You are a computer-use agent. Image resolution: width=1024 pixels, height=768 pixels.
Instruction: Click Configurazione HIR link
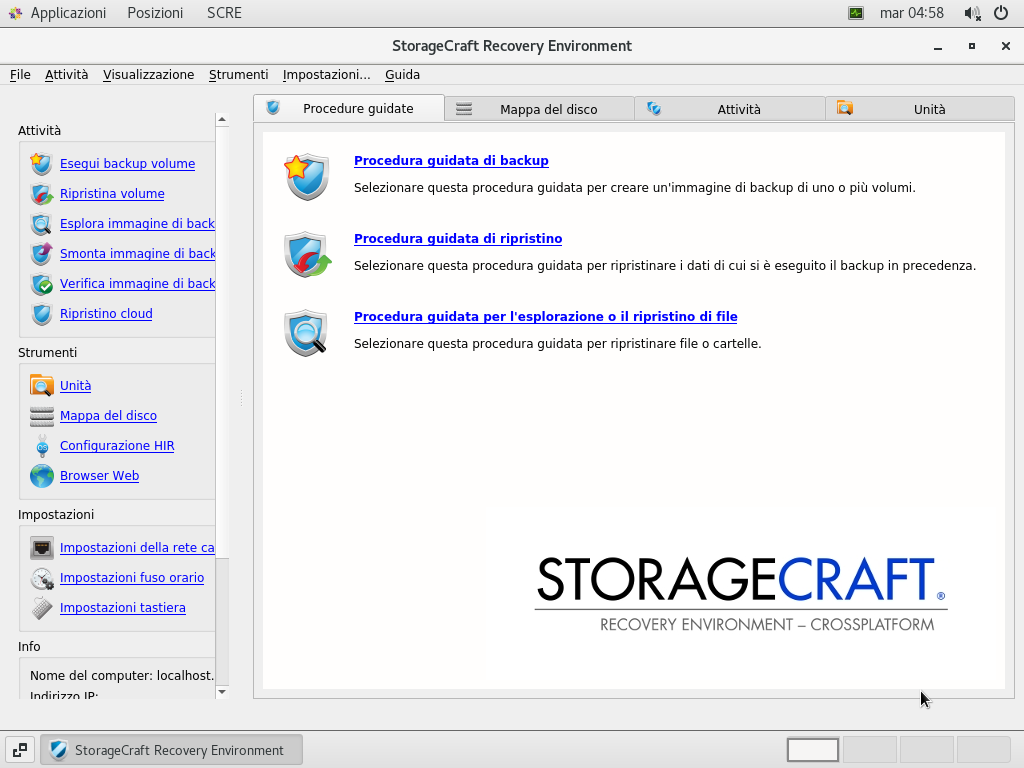tap(117, 446)
